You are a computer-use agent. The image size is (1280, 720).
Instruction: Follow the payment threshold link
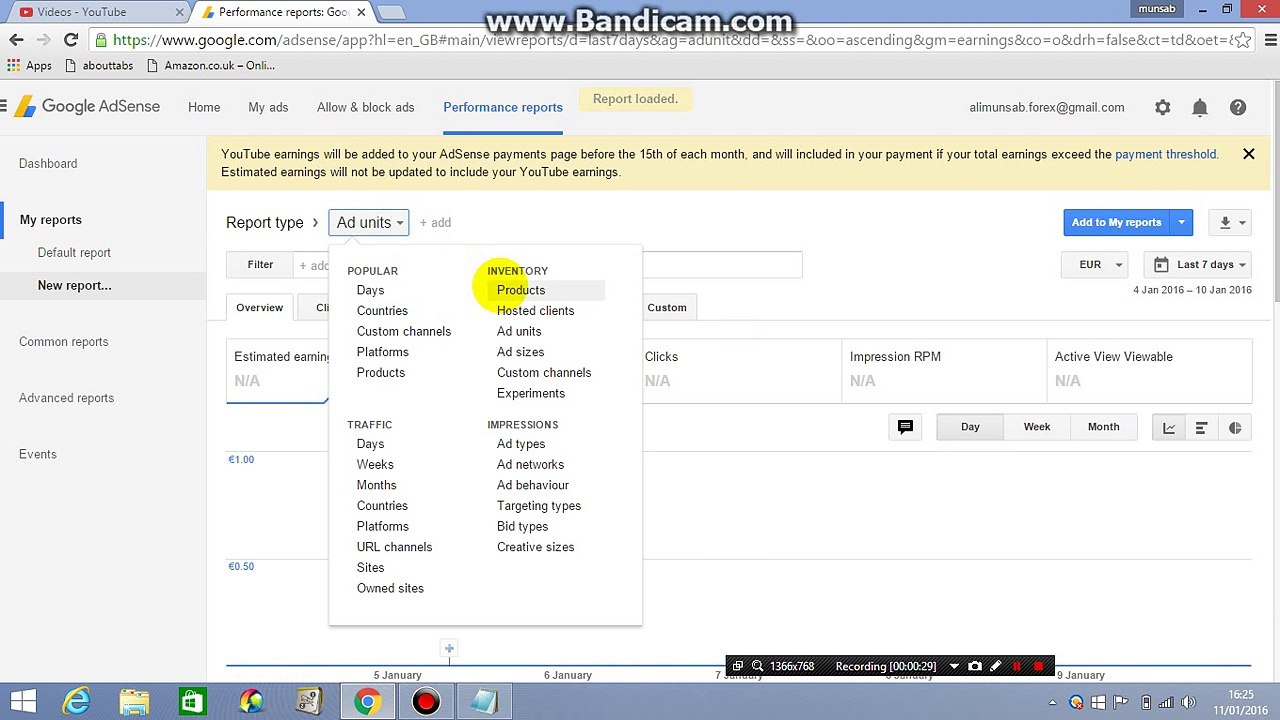tap(1165, 154)
